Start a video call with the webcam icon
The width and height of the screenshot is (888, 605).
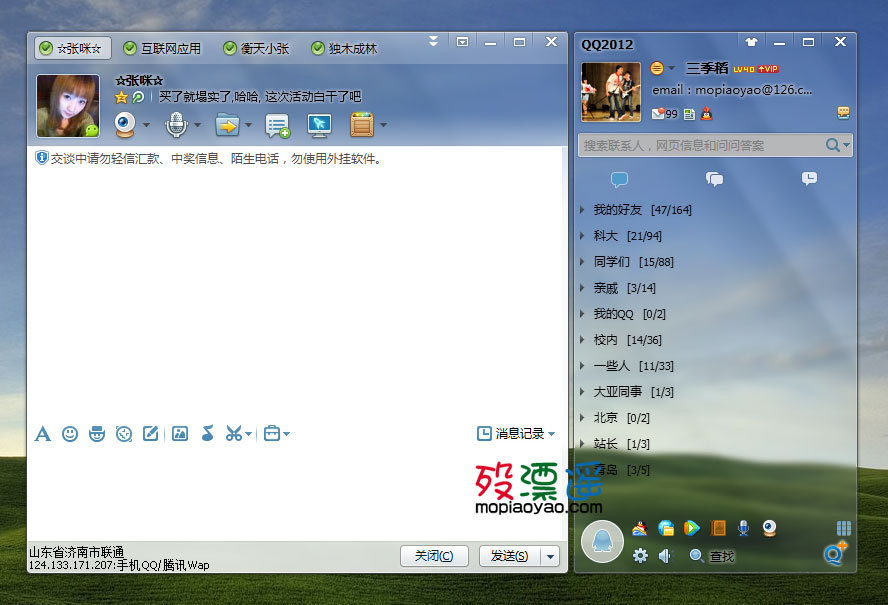point(125,125)
